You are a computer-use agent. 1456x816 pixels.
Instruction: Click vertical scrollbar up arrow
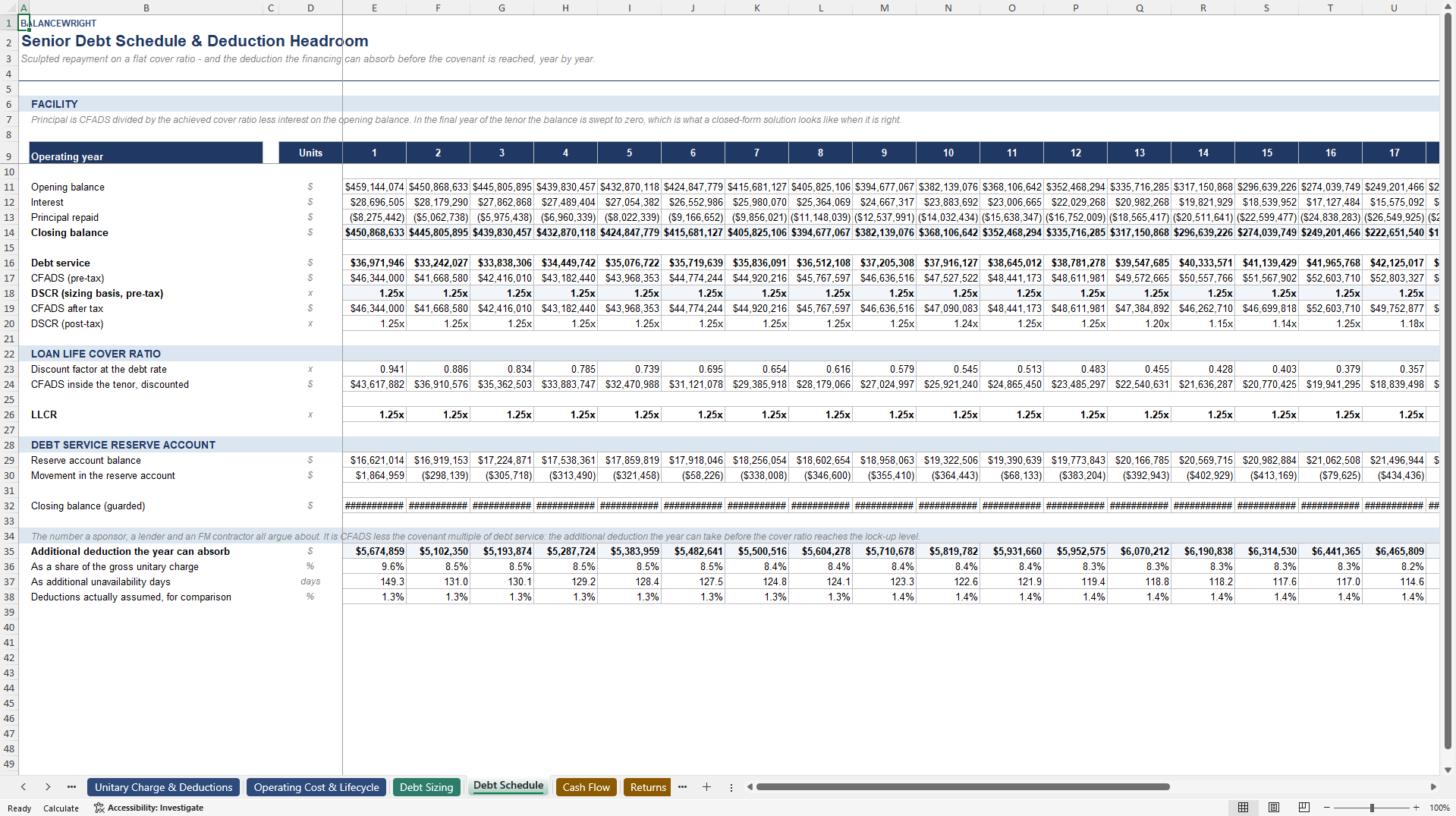pos(1448,6)
